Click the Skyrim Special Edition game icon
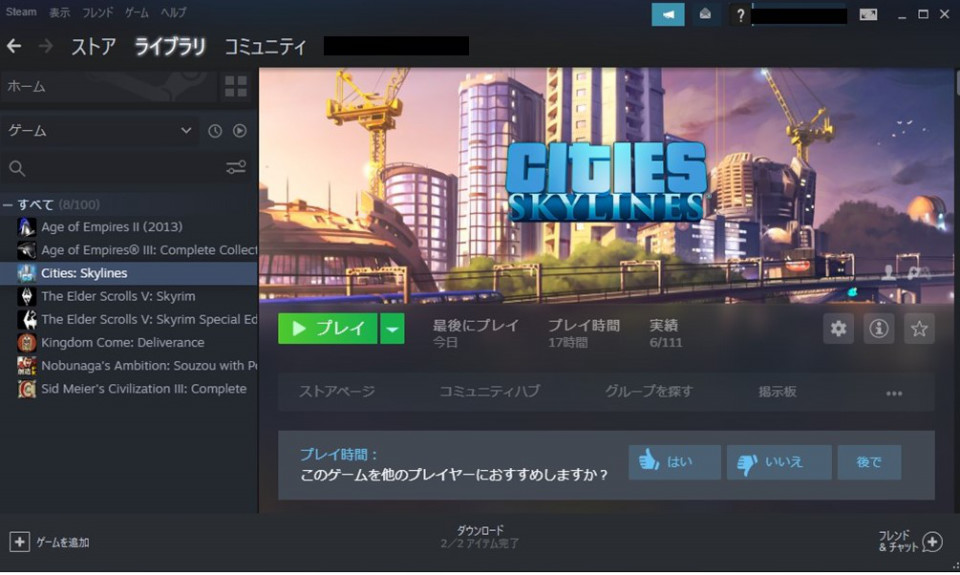 point(26,320)
